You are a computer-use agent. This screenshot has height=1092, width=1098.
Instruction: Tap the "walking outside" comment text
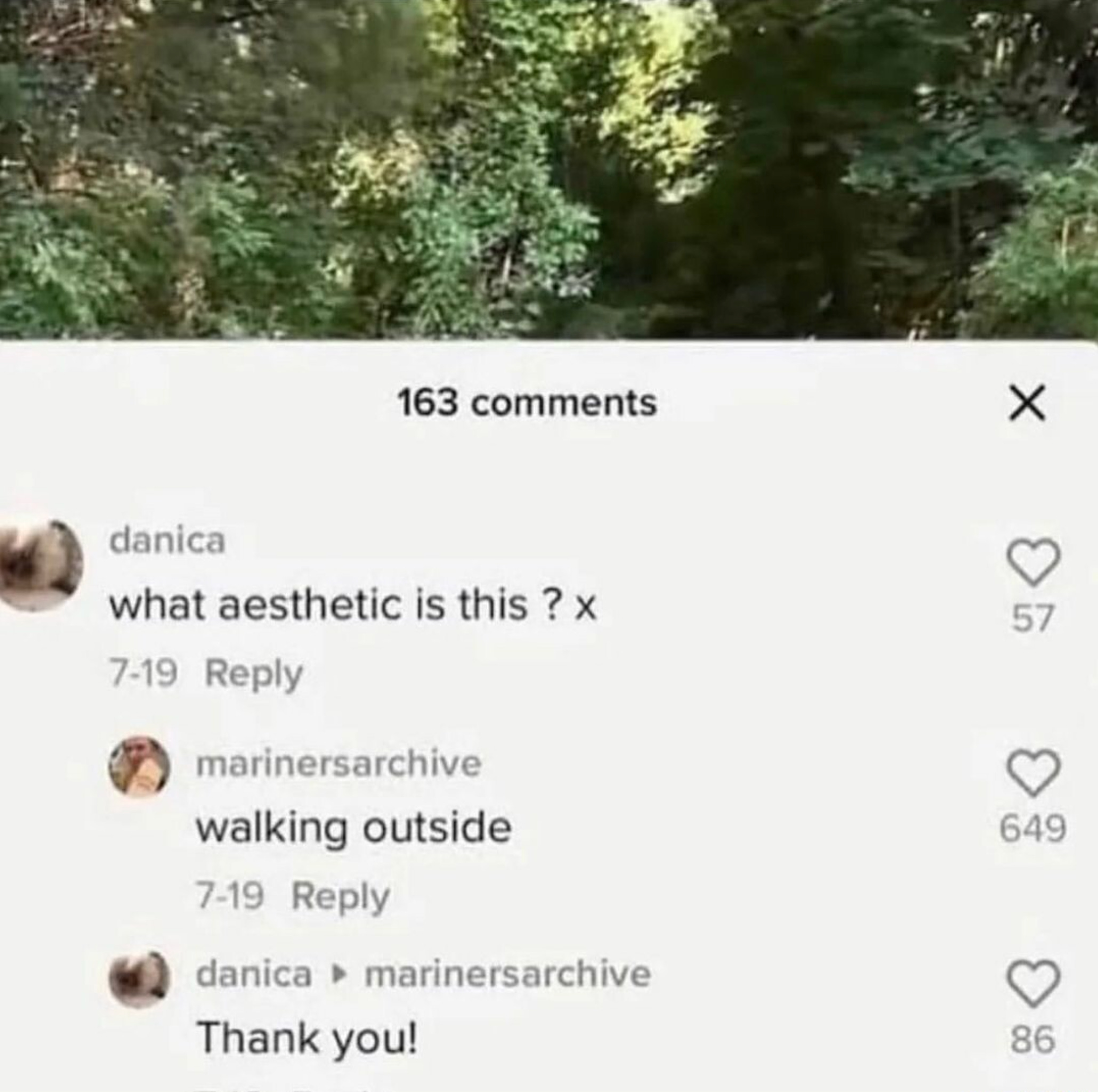click(353, 828)
